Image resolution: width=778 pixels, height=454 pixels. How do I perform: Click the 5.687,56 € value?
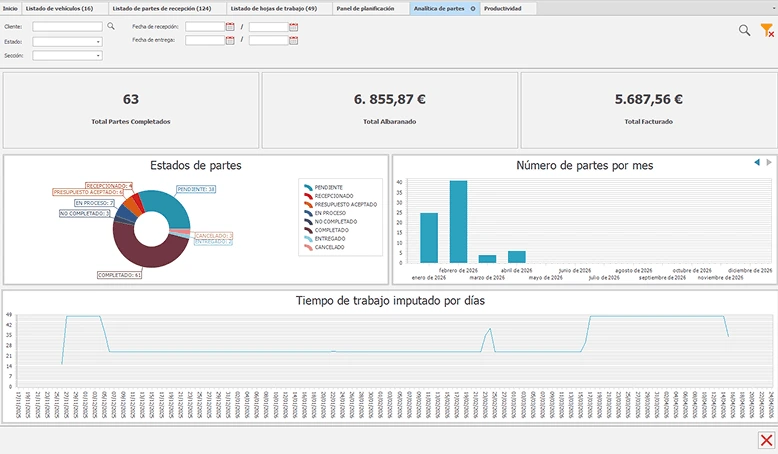649,99
